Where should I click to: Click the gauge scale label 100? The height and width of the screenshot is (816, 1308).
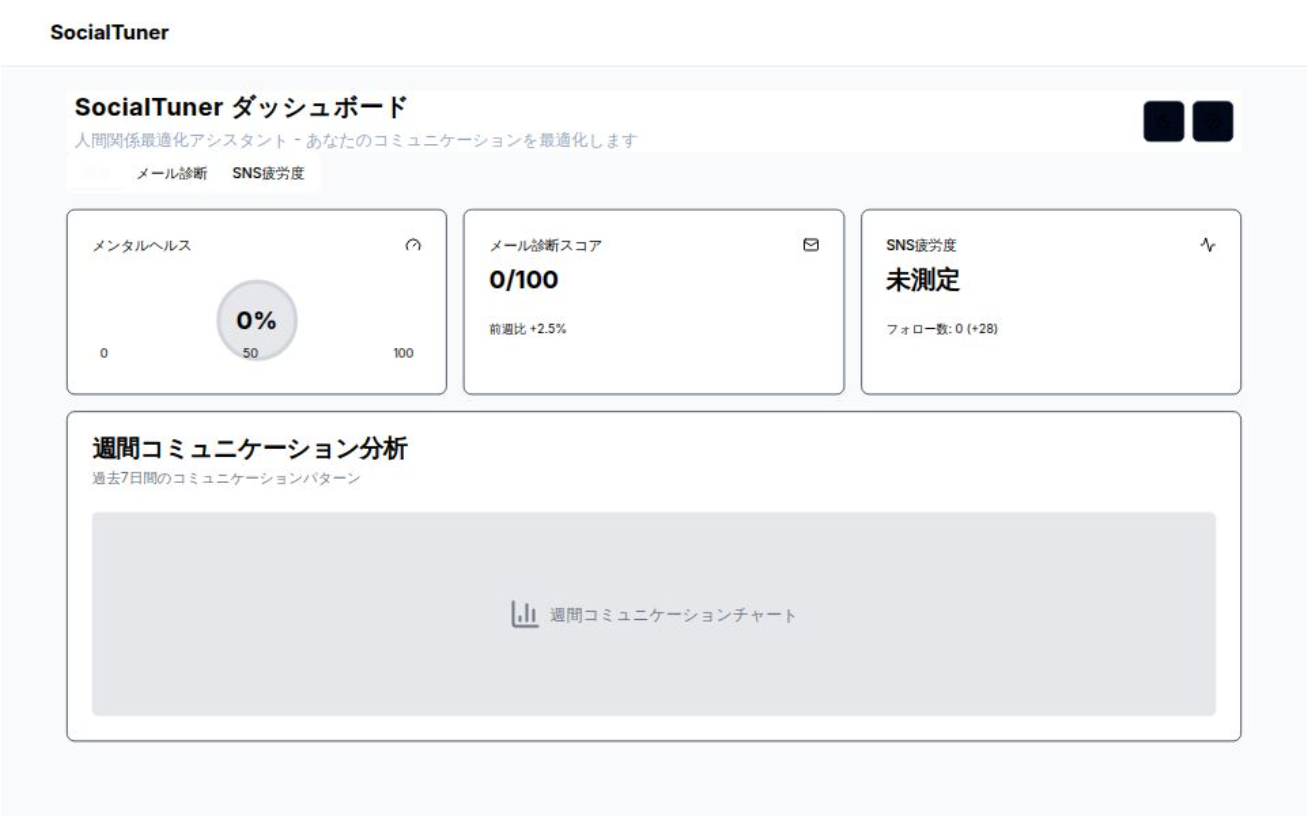403,353
